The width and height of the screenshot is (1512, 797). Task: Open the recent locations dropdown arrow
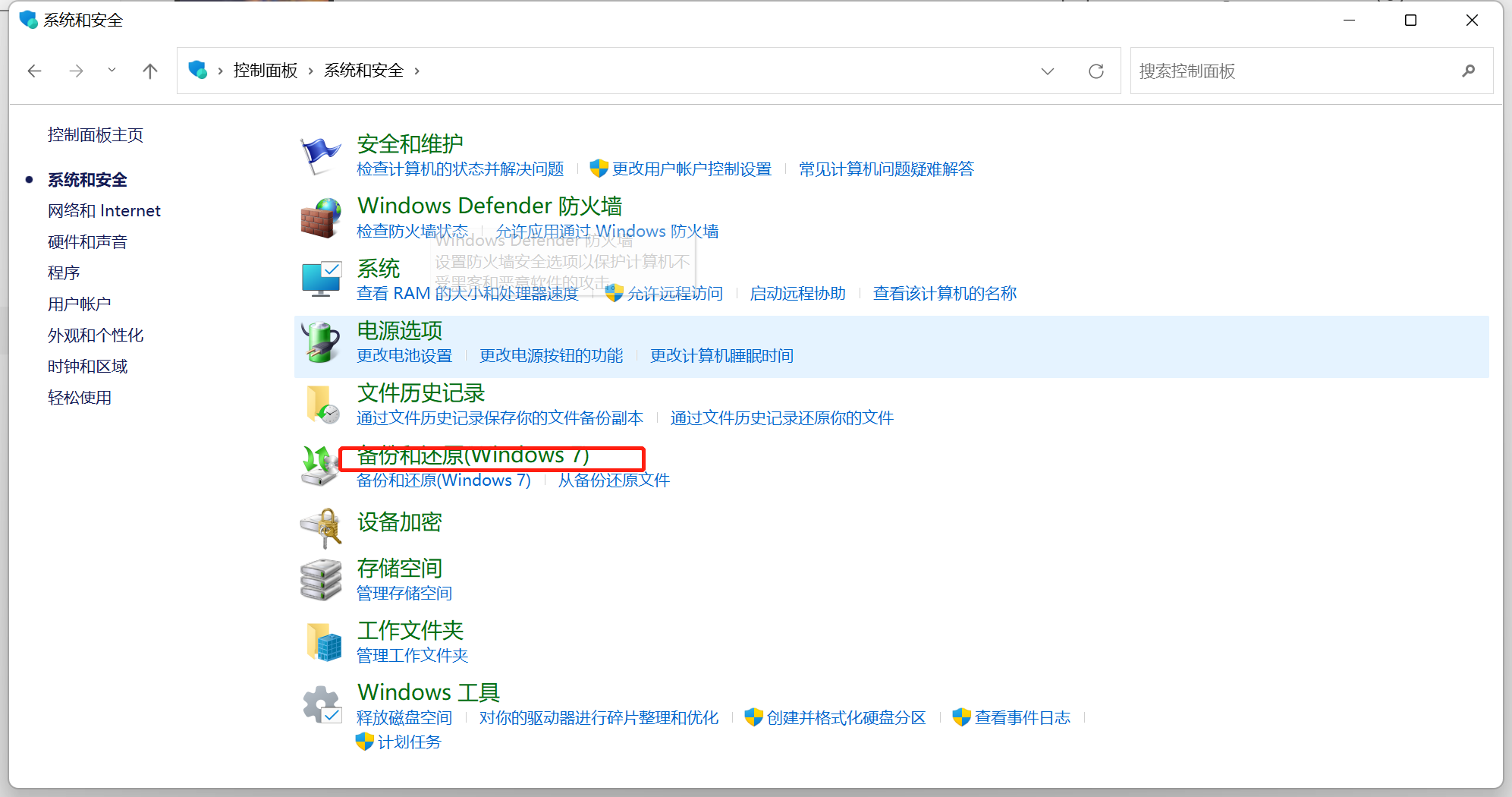tap(112, 70)
